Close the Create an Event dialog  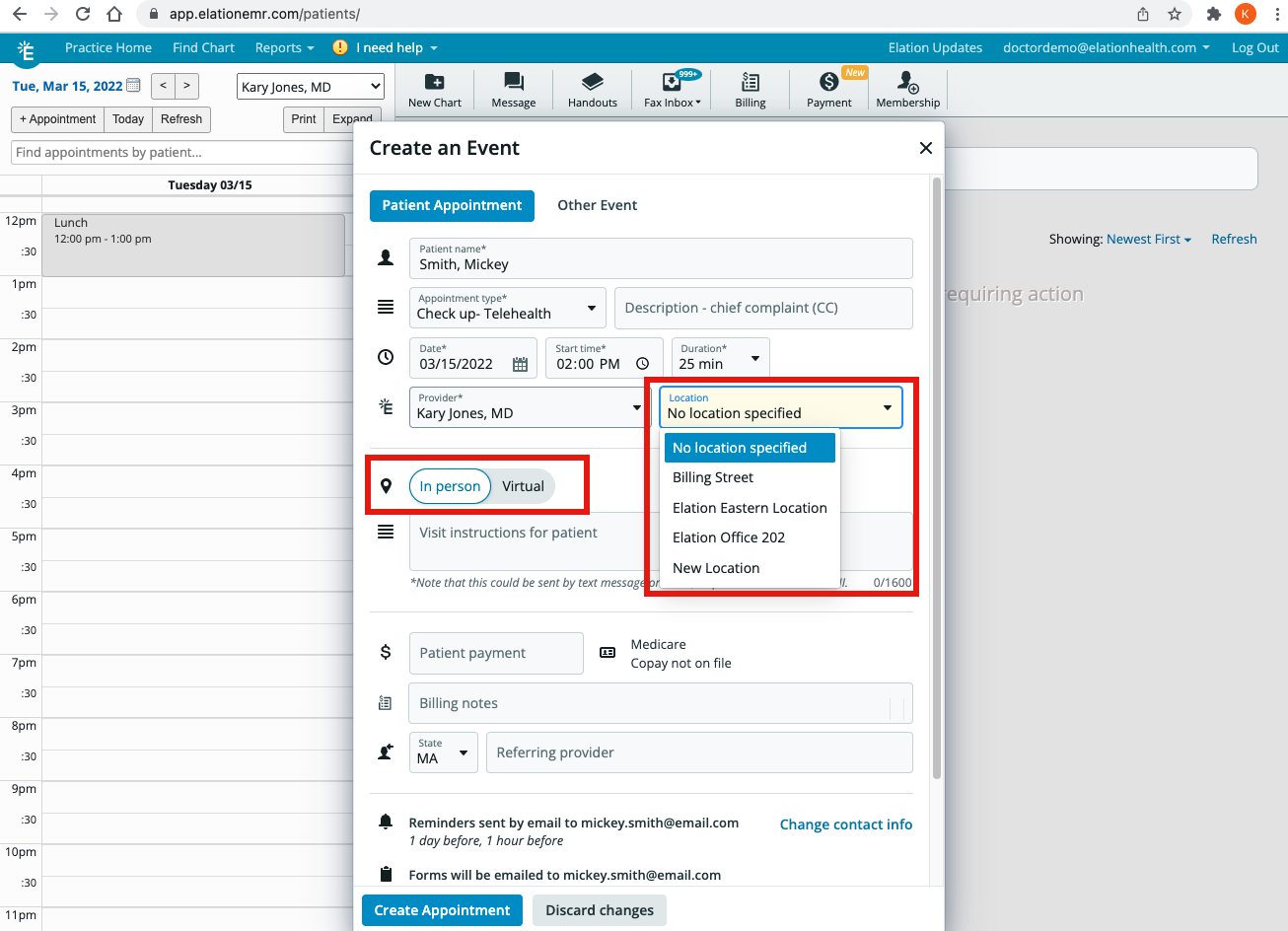coord(925,148)
